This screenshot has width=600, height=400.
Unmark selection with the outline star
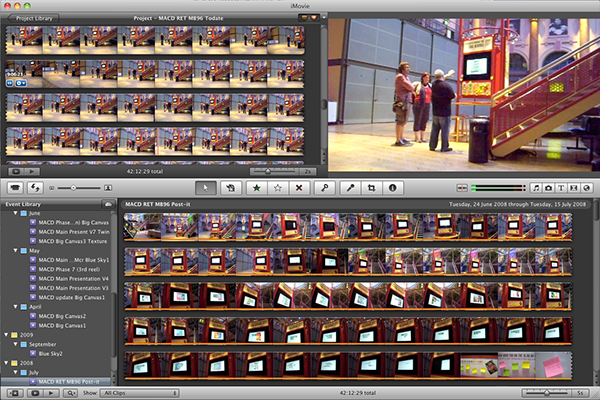coord(278,188)
